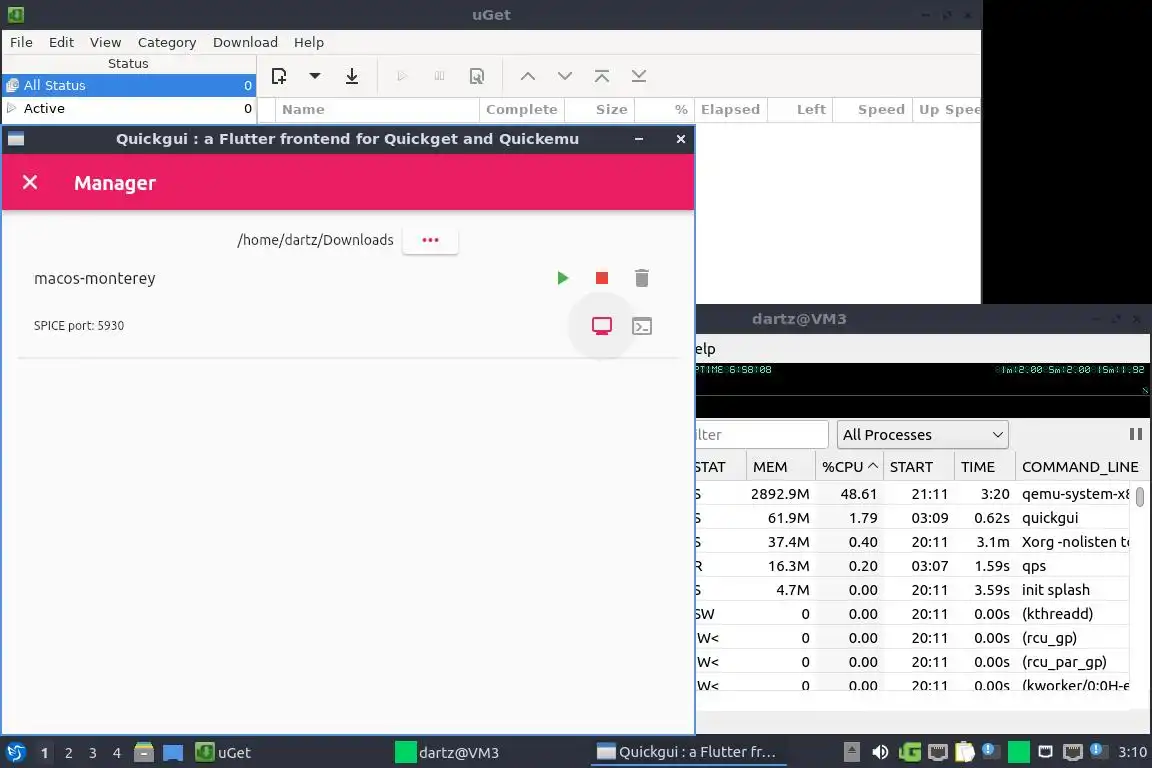Click the Complete column header in uGet
This screenshot has height=768, width=1152.
pos(522,110)
